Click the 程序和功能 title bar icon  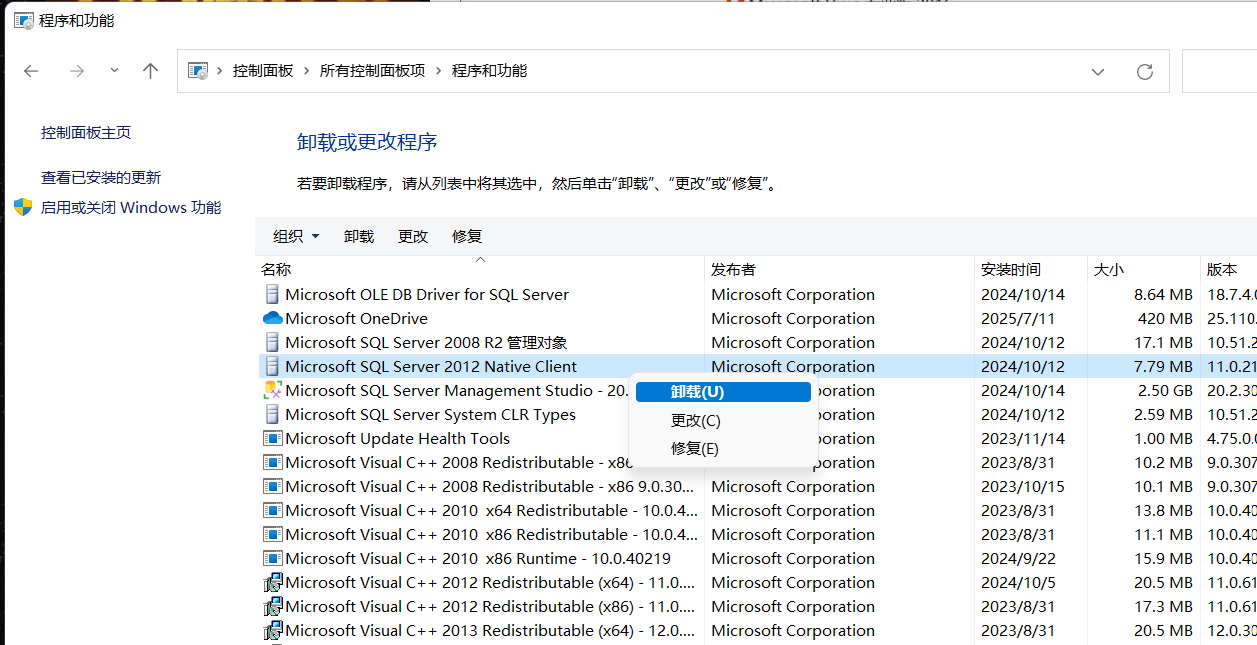(23, 20)
